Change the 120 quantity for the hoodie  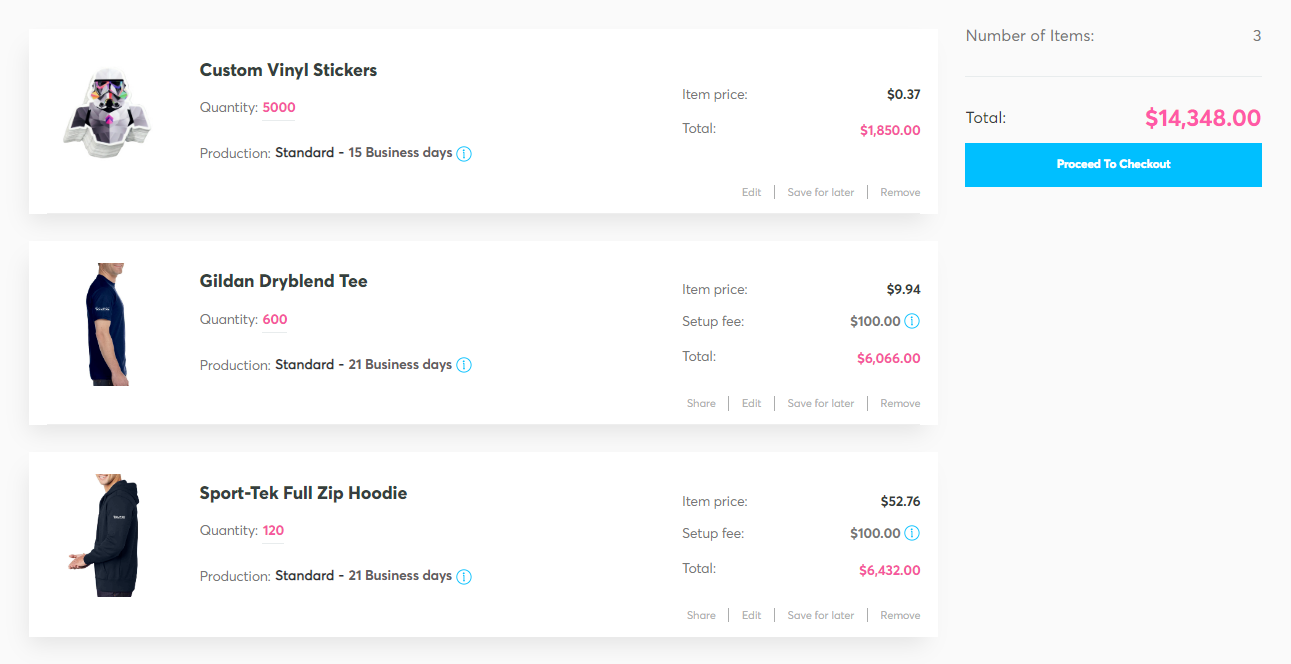(273, 531)
